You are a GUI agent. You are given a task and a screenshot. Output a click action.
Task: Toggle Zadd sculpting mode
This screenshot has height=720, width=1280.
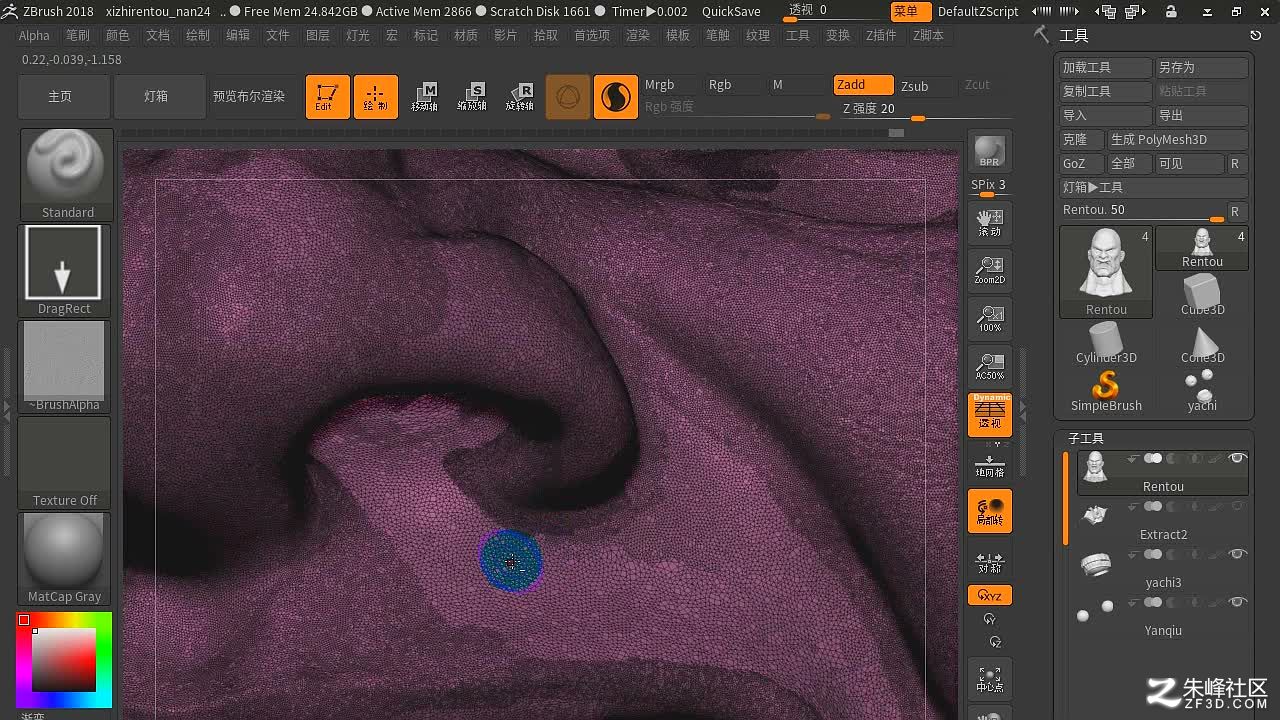pyautogui.click(x=863, y=85)
